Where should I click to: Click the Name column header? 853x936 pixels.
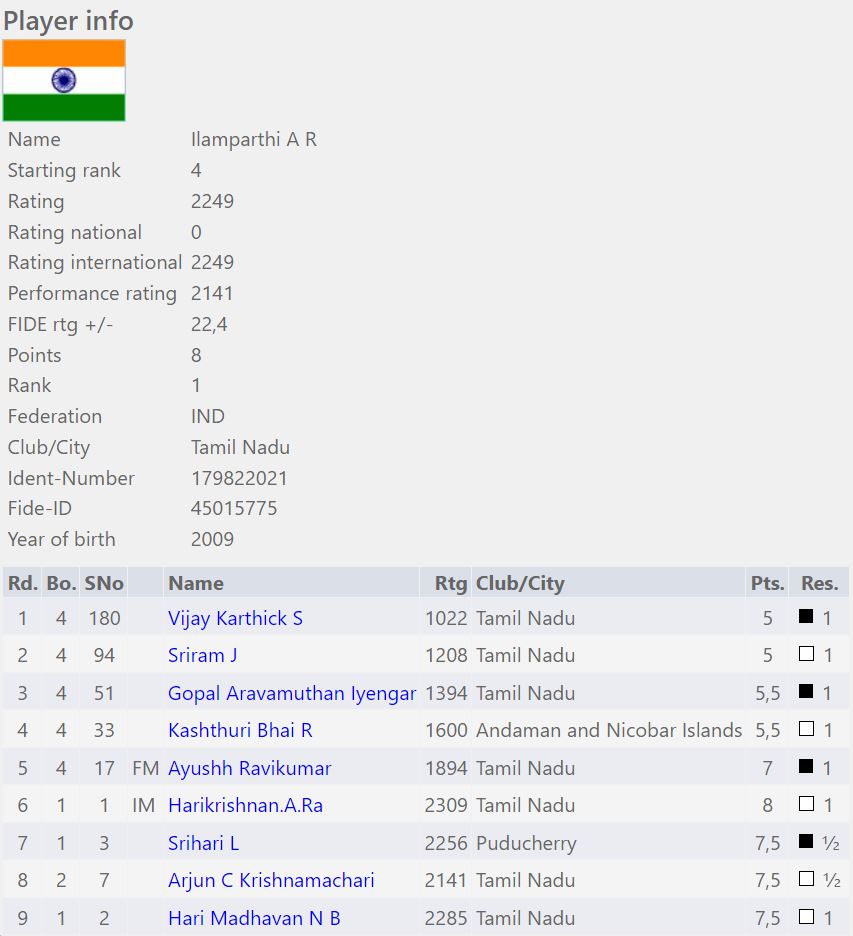click(x=196, y=583)
